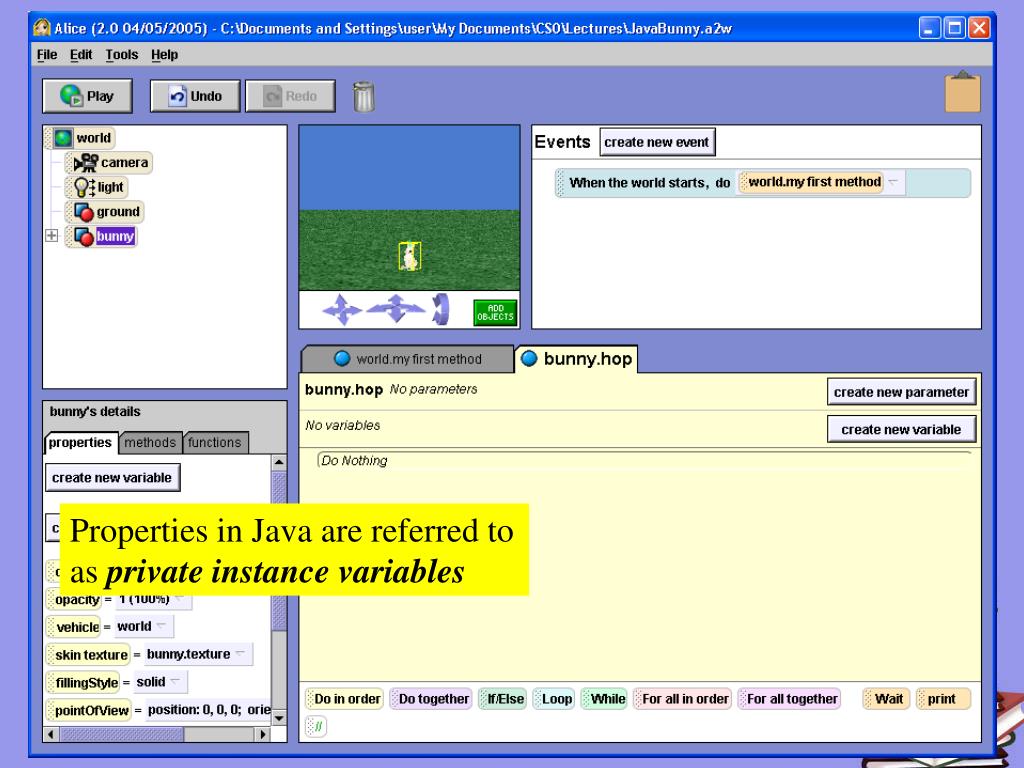Screen dimensions: 1024x768
Task: Click the Undo button
Action: (x=195, y=96)
